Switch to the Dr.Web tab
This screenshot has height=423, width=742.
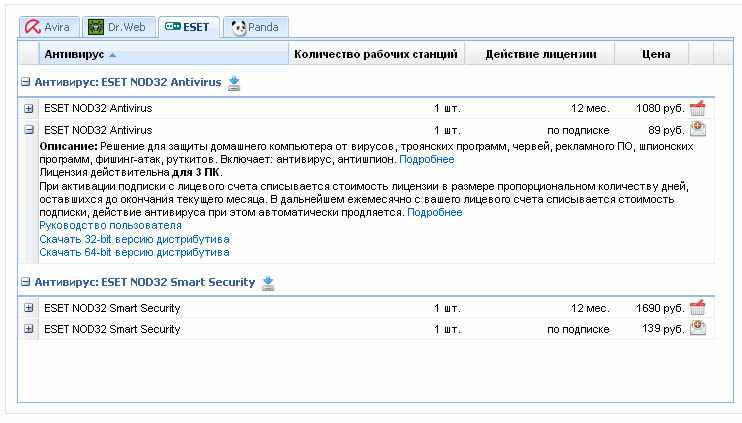(x=118, y=27)
